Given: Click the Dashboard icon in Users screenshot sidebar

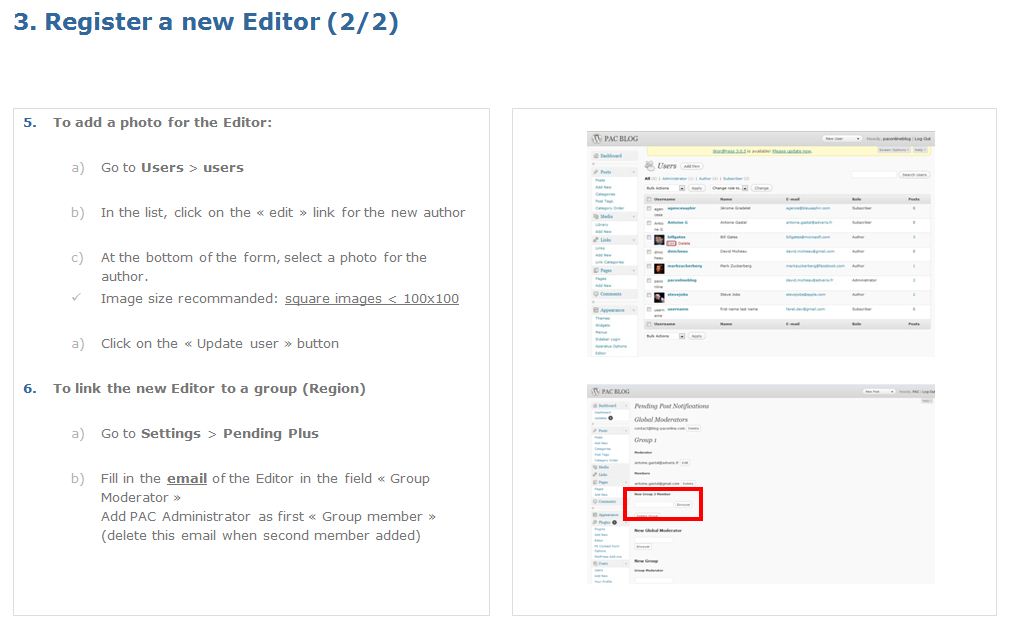Looking at the screenshot, I should pos(595,155).
